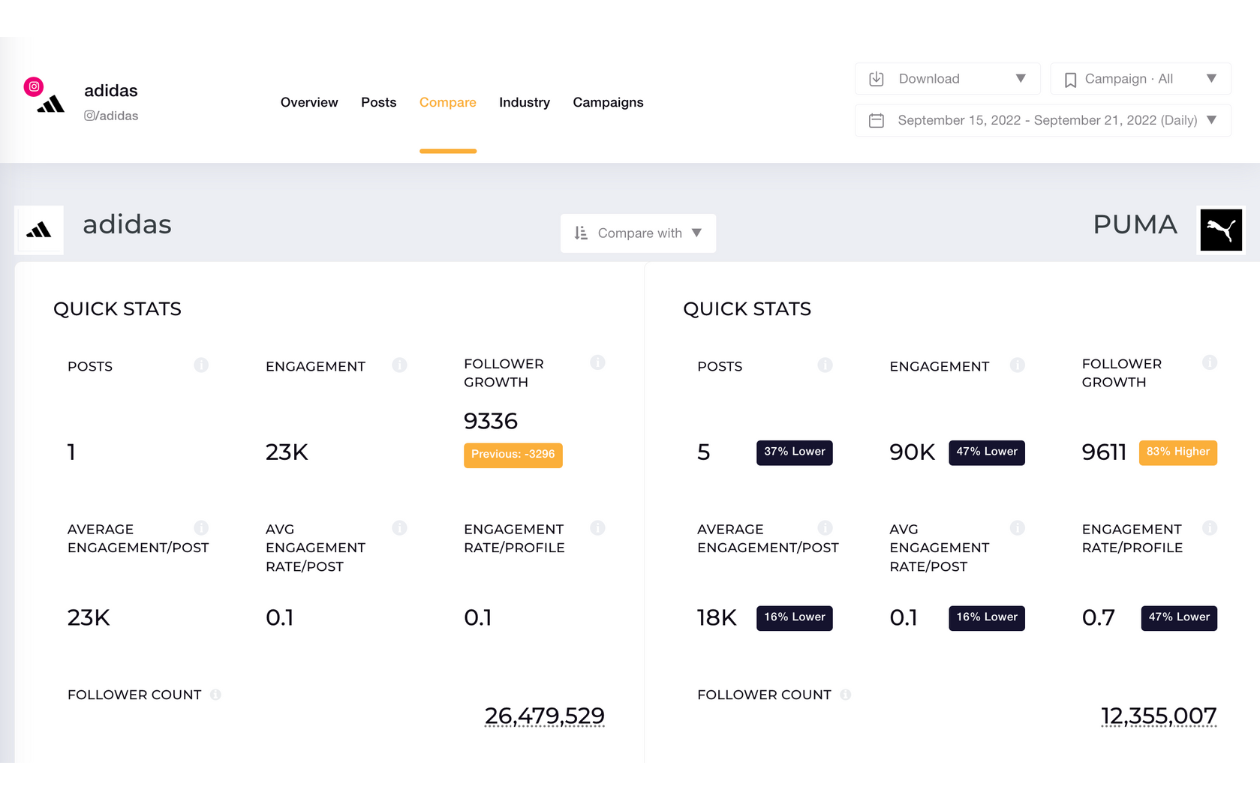Click info icon next to adidas Follower Growth
1260x800 pixels.
(x=598, y=362)
